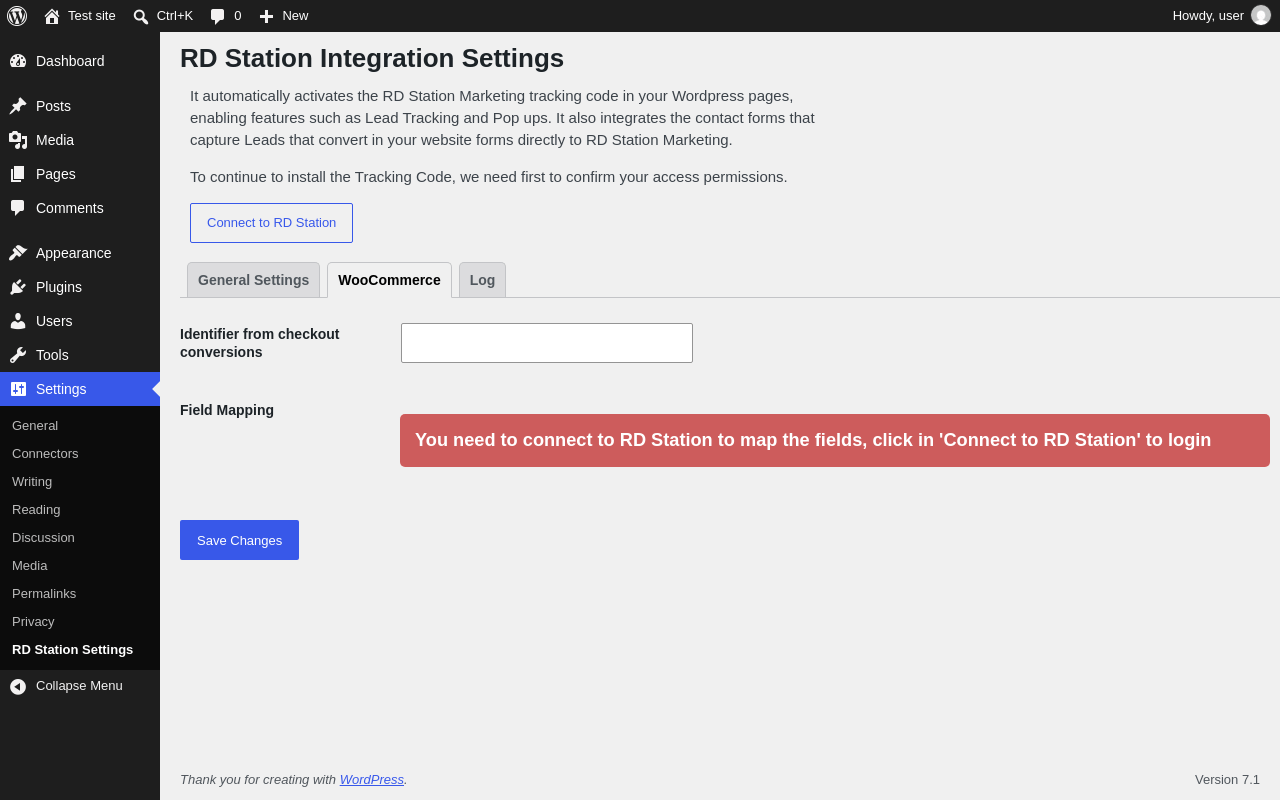This screenshot has width=1280, height=800.
Task: Open Plugins plug icon
Action: pyautogui.click(x=18, y=287)
